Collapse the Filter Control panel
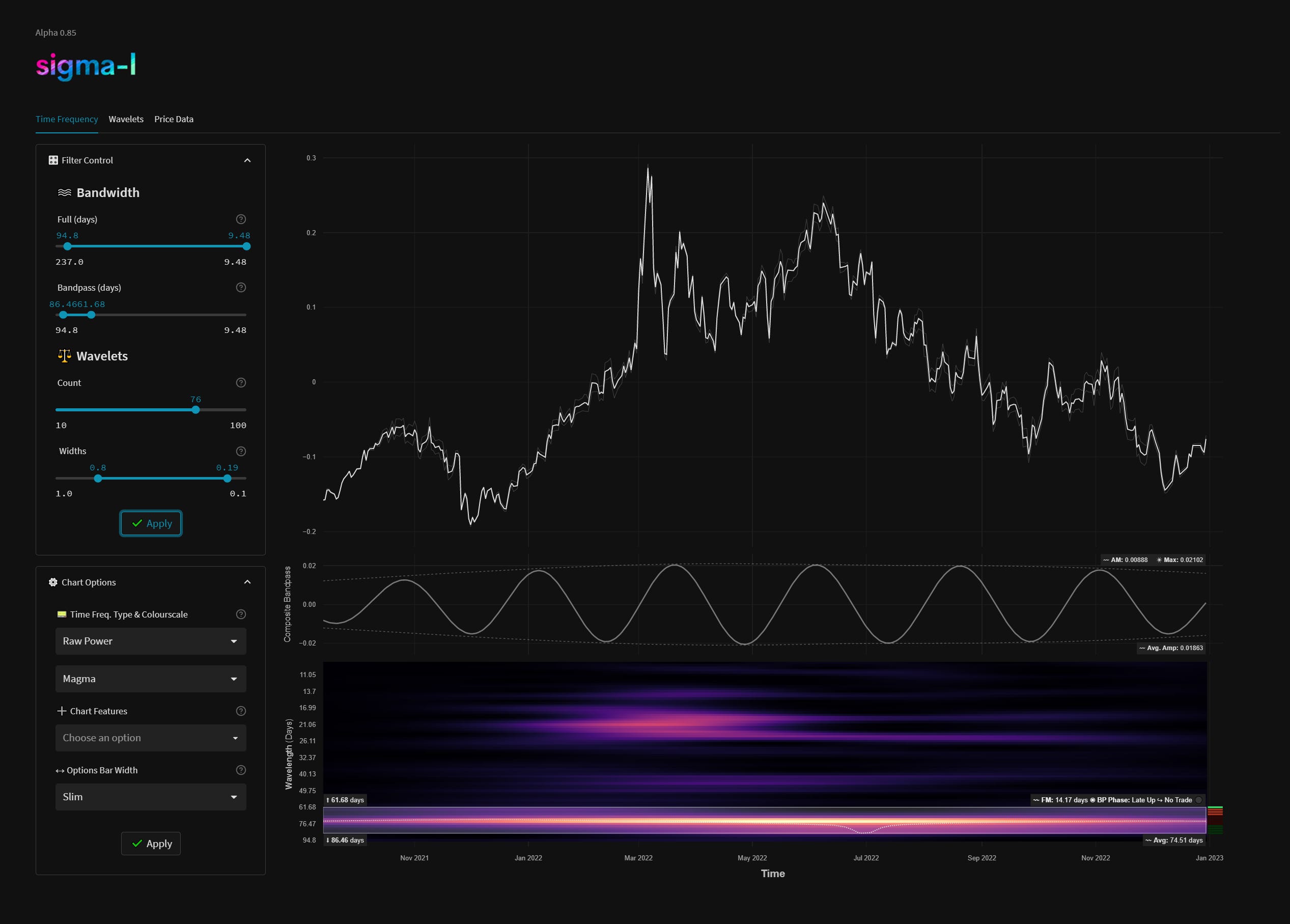1290x924 pixels. [247, 160]
